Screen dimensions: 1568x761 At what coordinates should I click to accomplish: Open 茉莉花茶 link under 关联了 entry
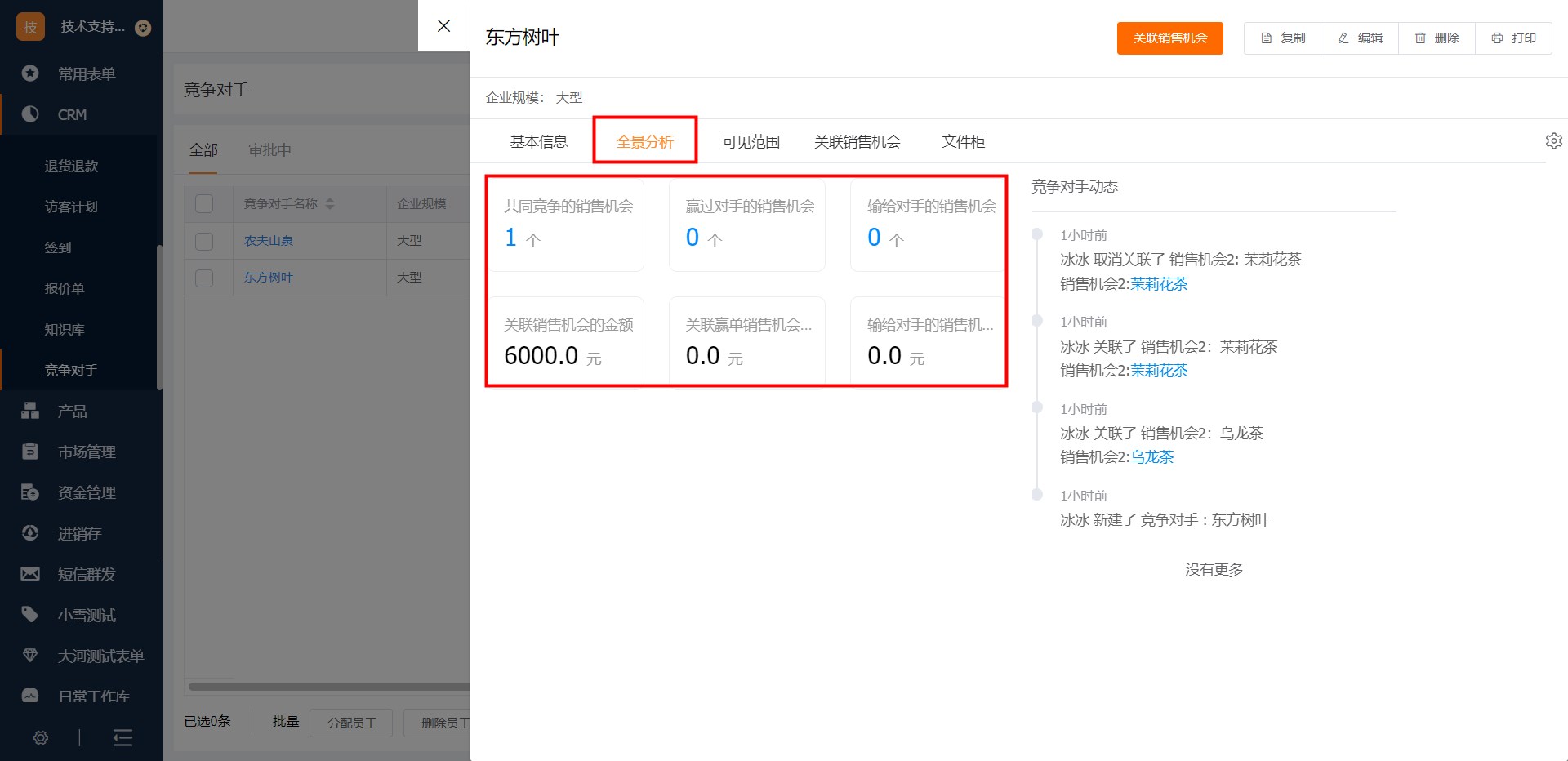(1159, 371)
